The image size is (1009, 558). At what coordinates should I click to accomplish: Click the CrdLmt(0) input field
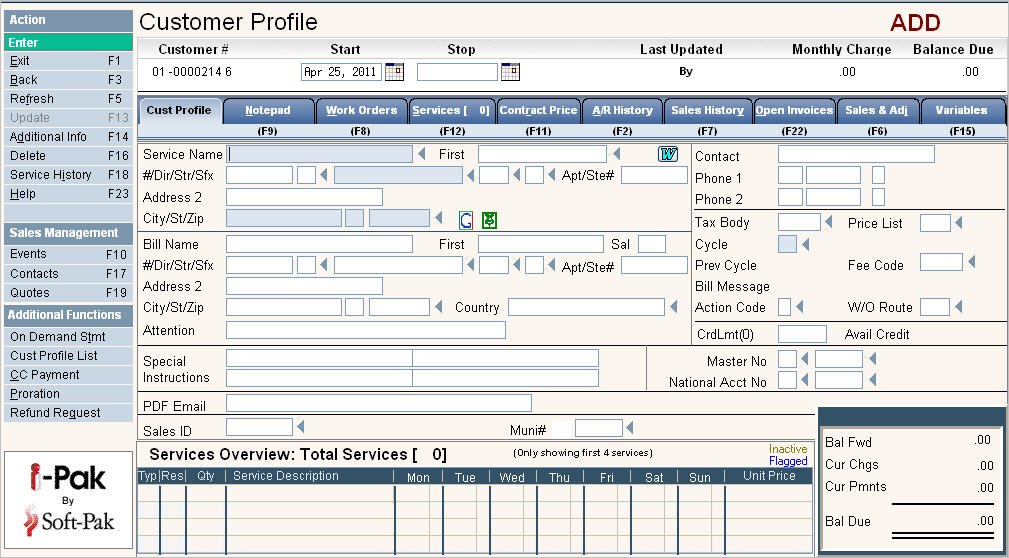tap(802, 334)
